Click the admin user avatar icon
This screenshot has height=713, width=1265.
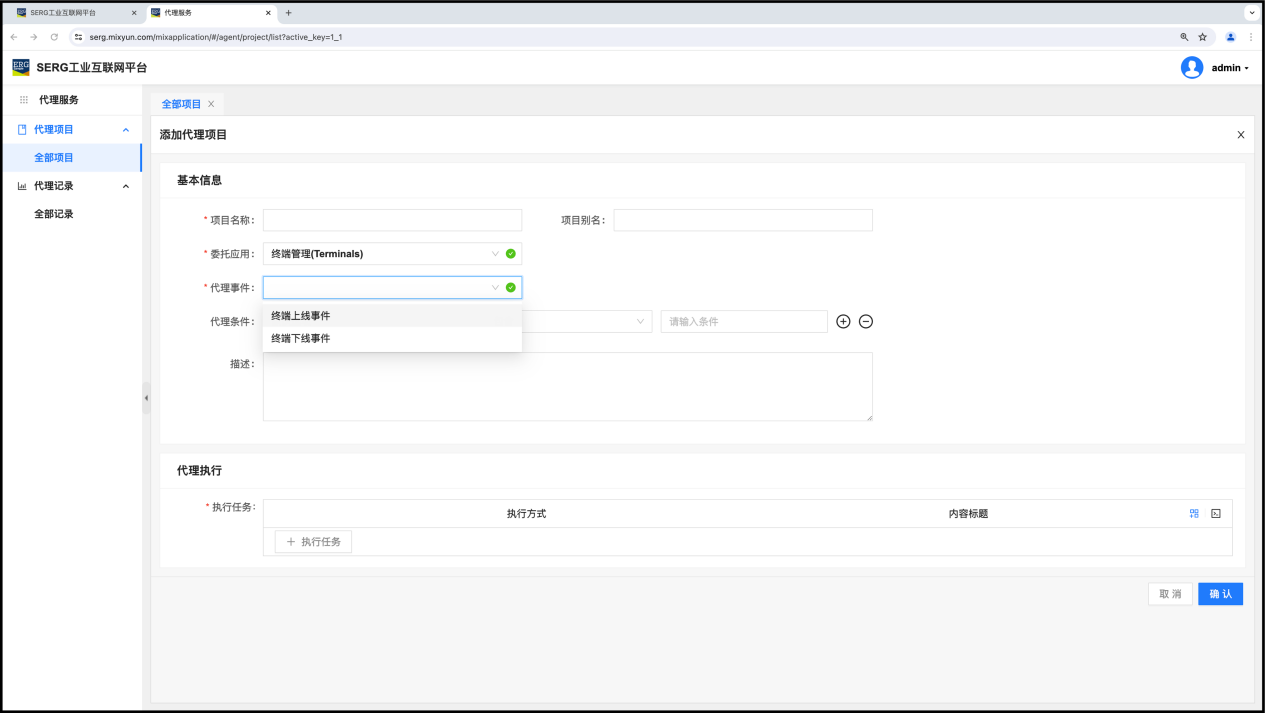pyautogui.click(x=1191, y=68)
